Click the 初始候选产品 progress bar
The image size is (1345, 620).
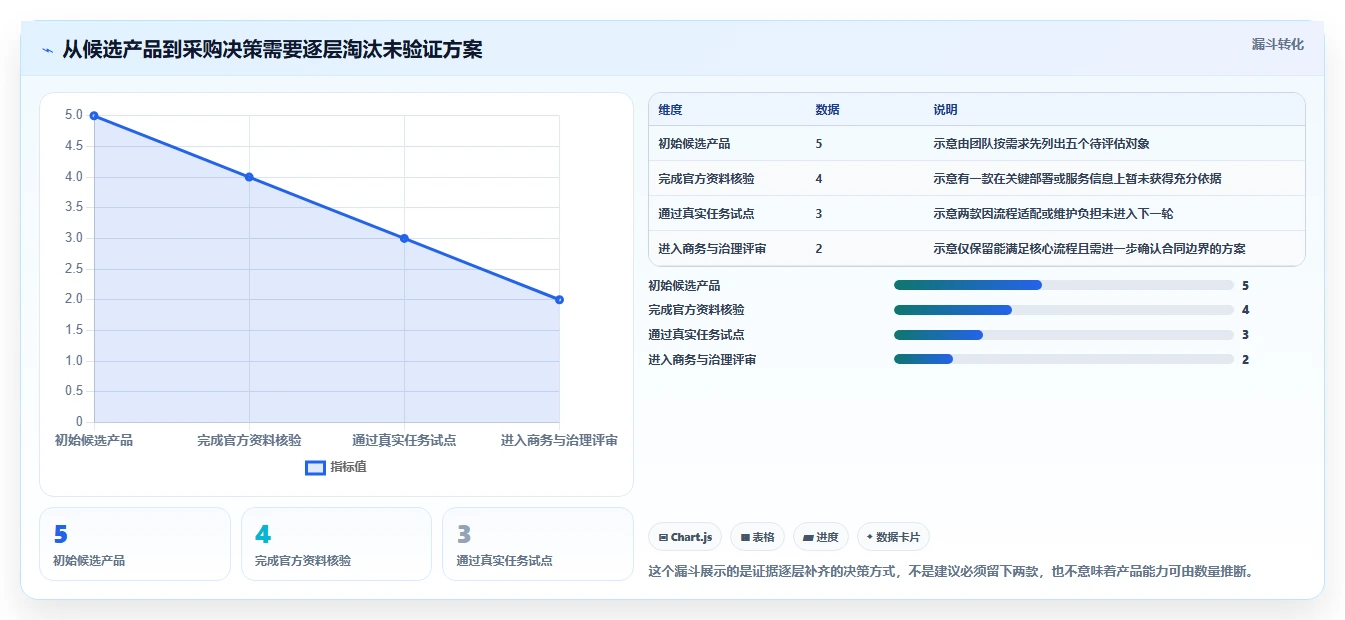tap(1063, 285)
